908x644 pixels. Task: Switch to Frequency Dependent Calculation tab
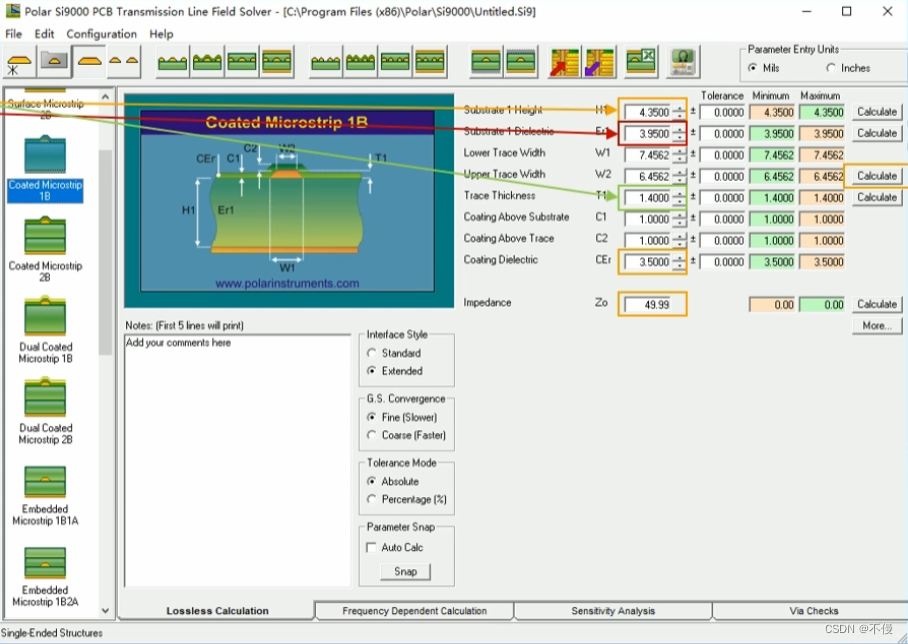pyautogui.click(x=415, y=610)
